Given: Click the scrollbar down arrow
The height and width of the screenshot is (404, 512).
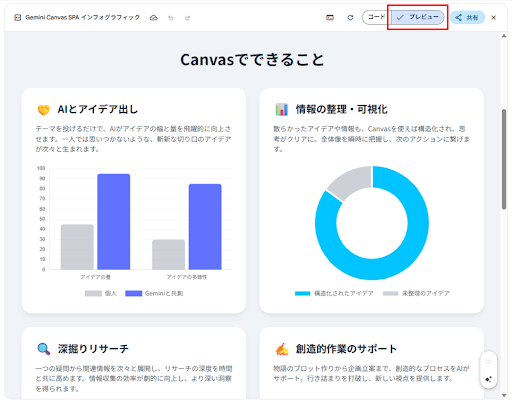Looking at the screenshot, I should click(x=504, y=395).
